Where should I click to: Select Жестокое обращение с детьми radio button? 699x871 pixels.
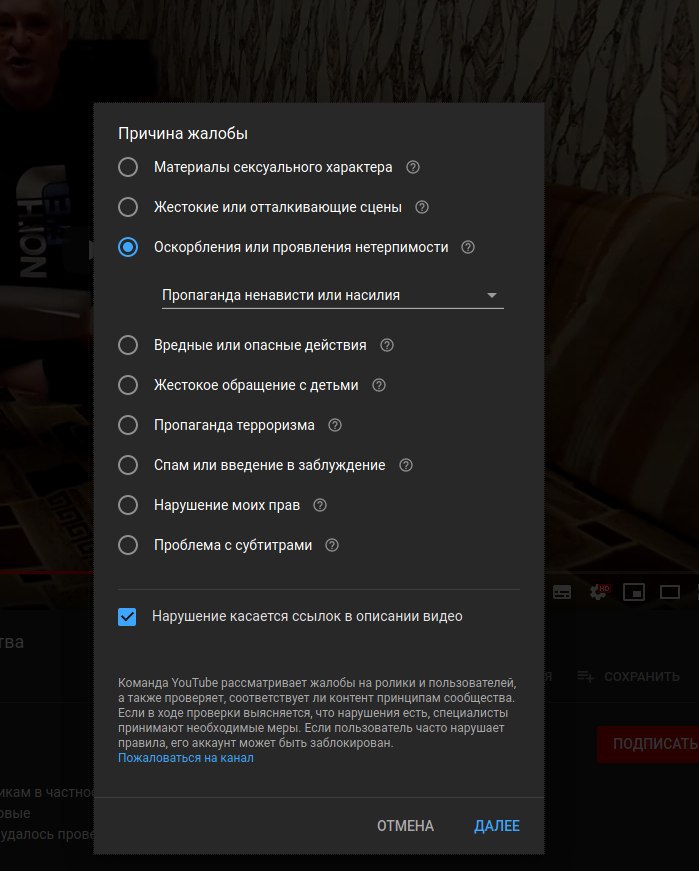click(x=128, y=385)
